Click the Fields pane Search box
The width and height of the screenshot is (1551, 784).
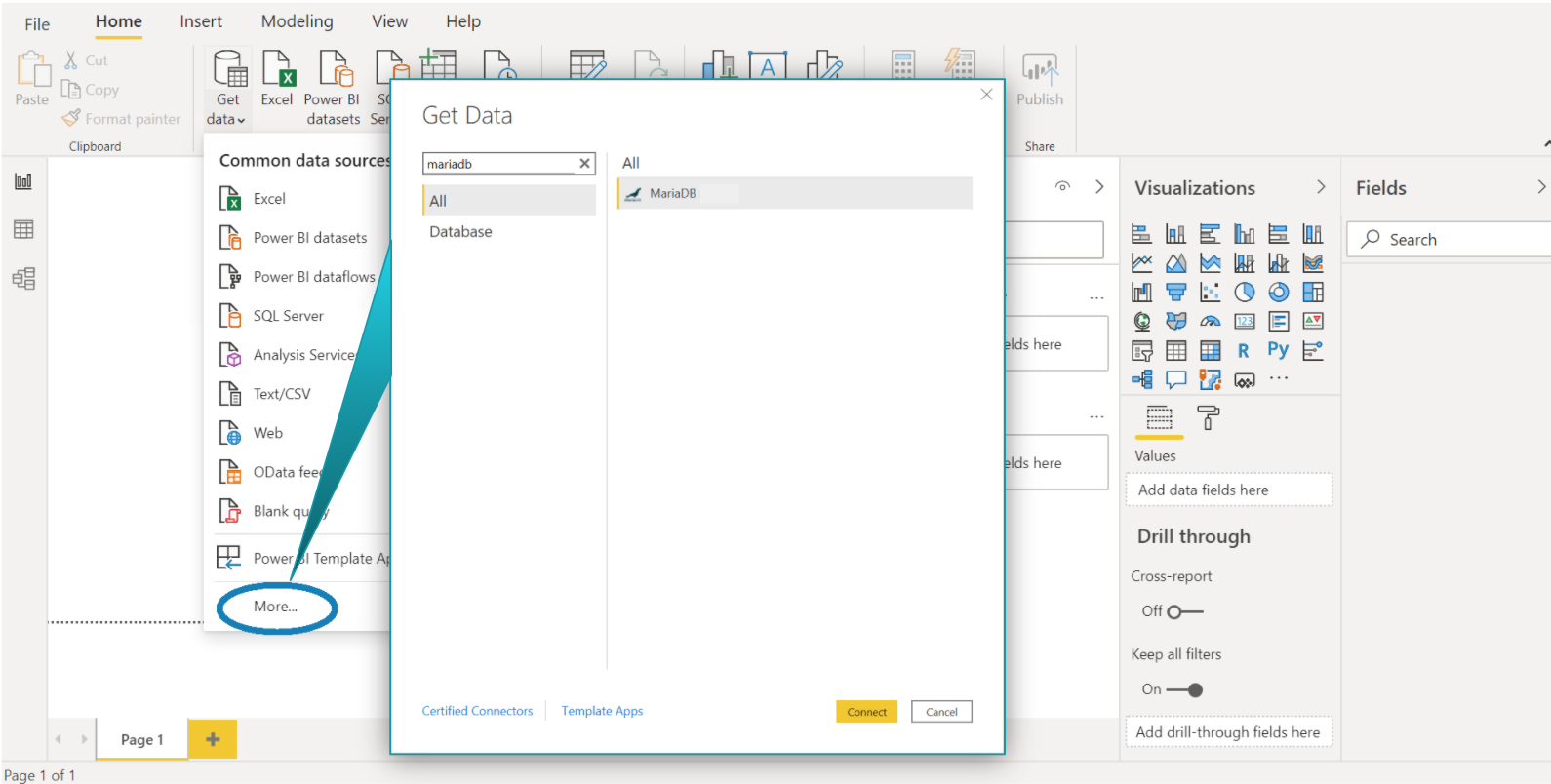tap(1449, 239)
